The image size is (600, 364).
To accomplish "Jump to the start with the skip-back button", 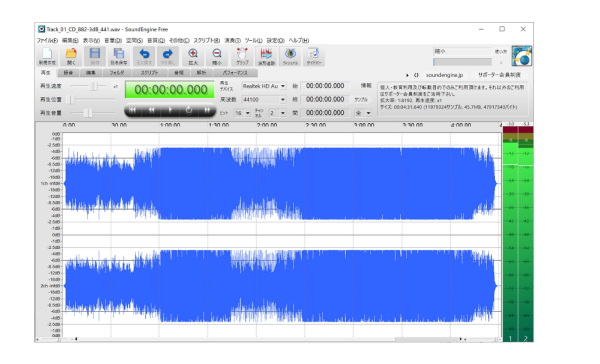I will (x=132, y=110).
